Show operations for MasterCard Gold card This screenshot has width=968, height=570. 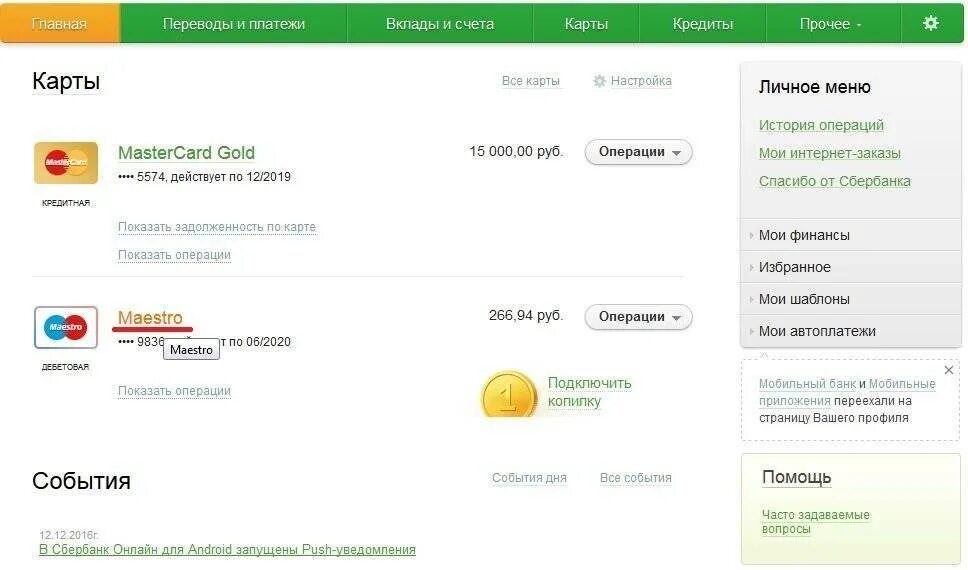174,254
